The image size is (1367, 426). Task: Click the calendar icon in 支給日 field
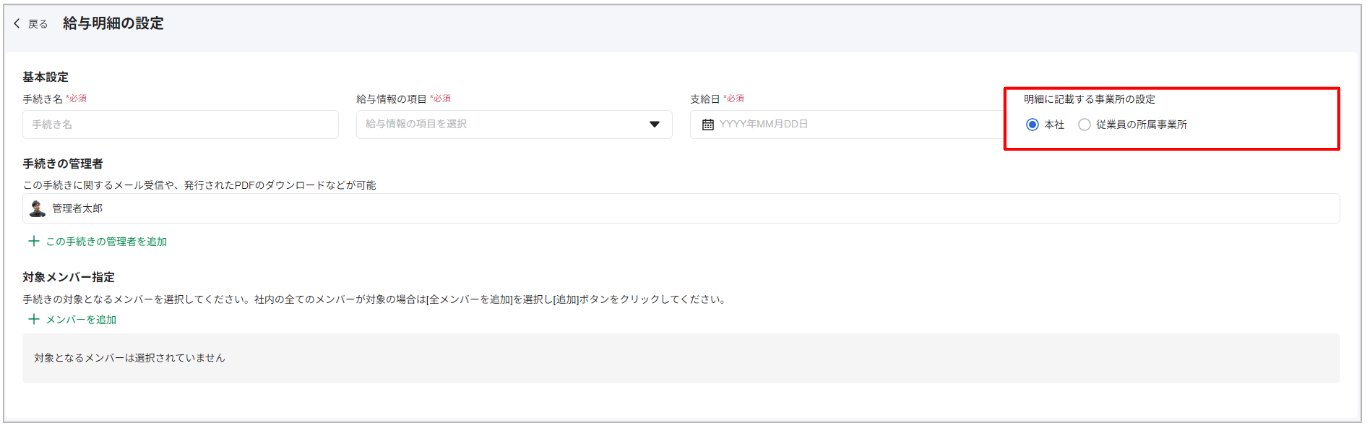click(707, 125)
